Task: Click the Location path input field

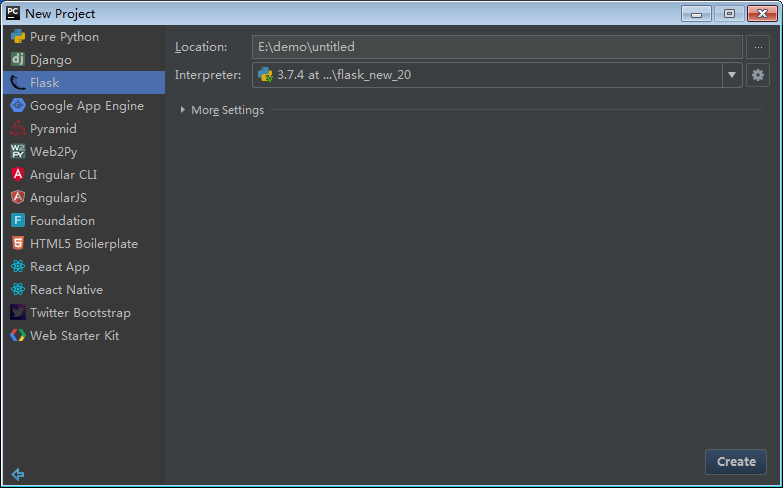Action: coord(497,47)
